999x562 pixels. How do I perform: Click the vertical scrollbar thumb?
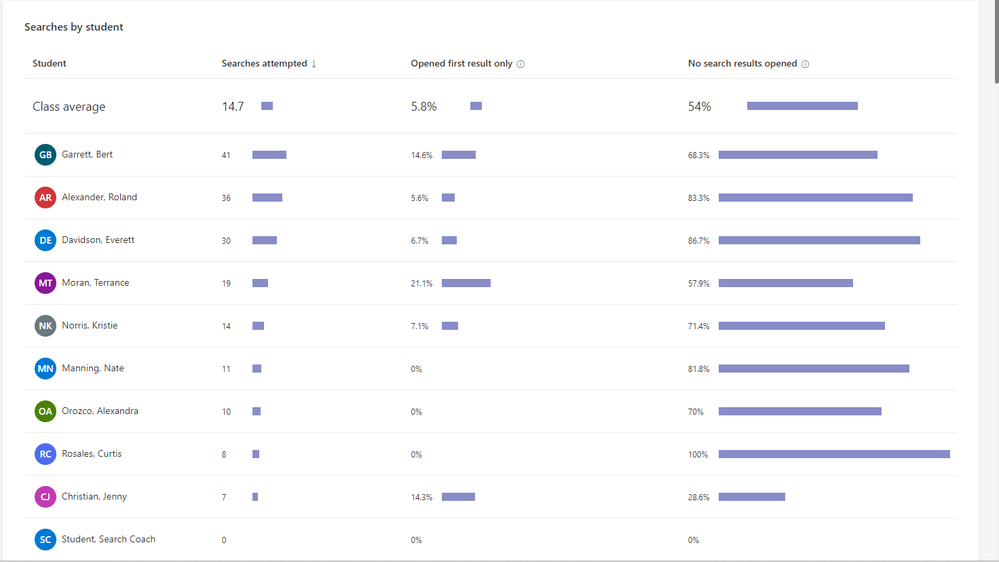(993, 42)
